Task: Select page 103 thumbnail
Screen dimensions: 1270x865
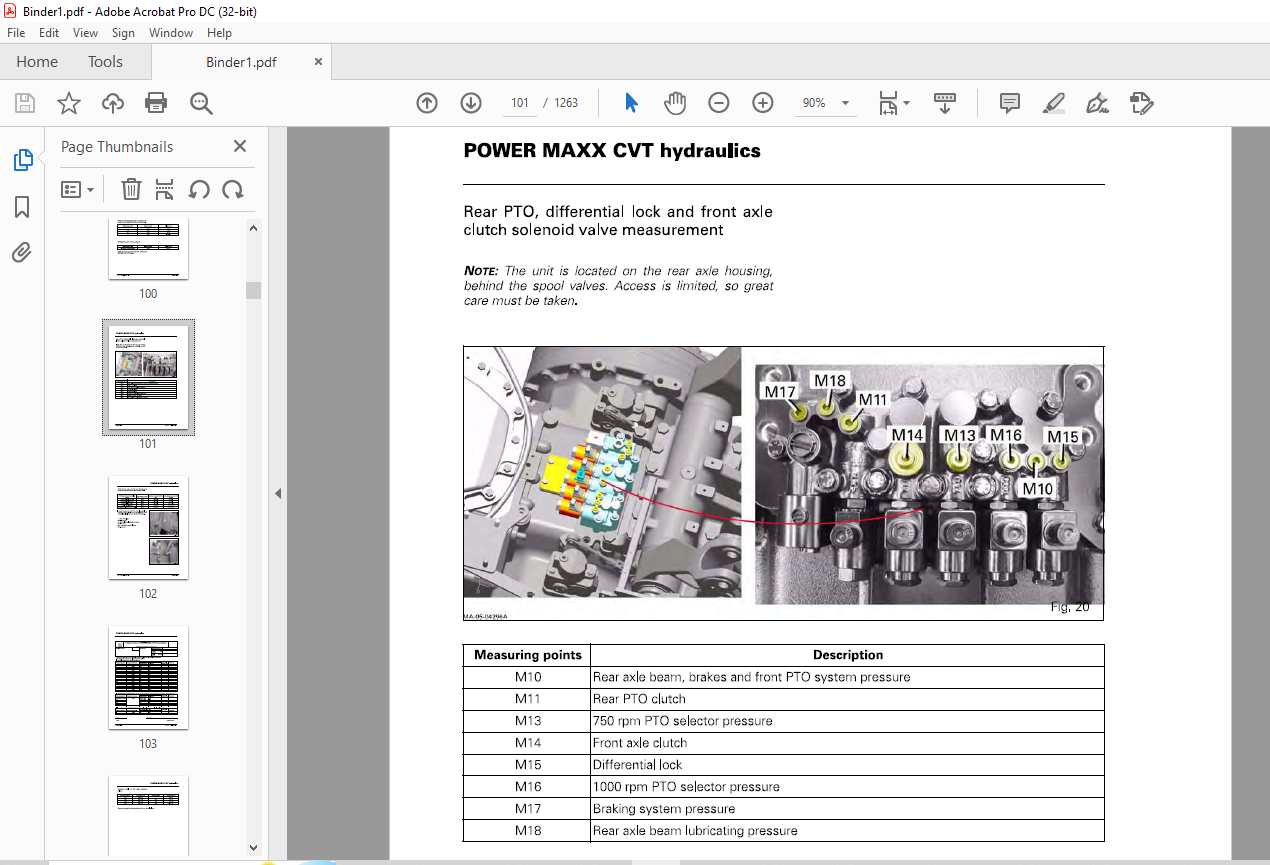Action: click(x=148, y=678)
